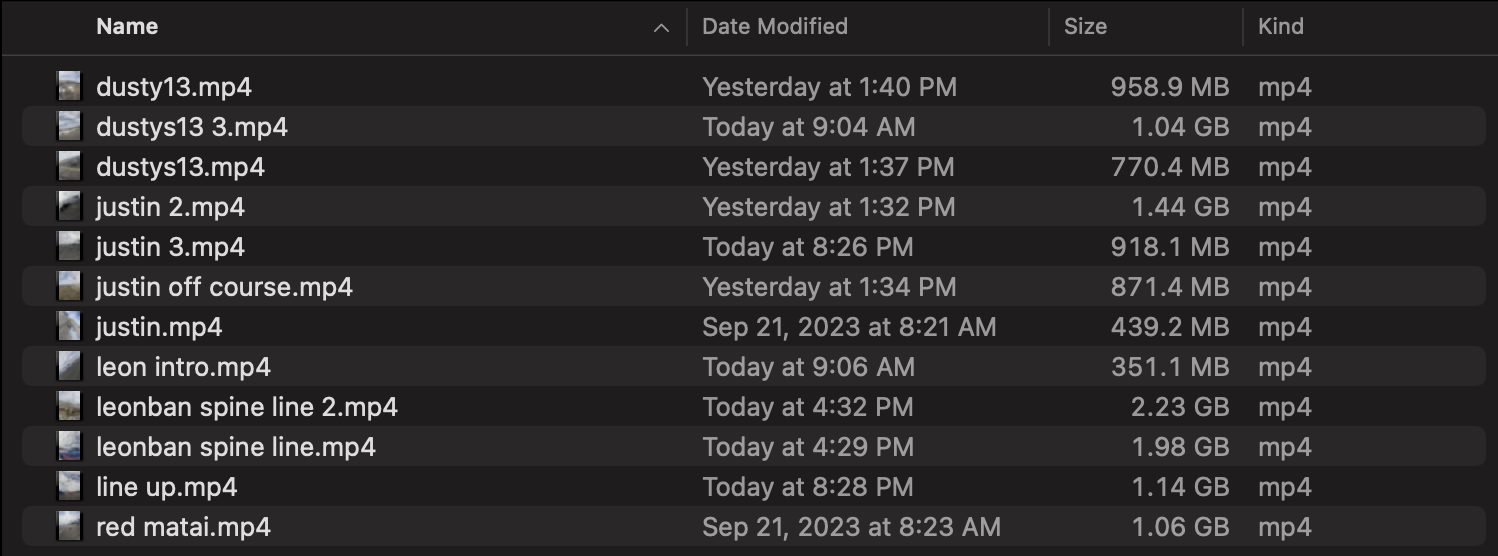1498x556 pixels.
Task: Click the red matai.mp4 thumbnail icon
Action: click(69, 527)
